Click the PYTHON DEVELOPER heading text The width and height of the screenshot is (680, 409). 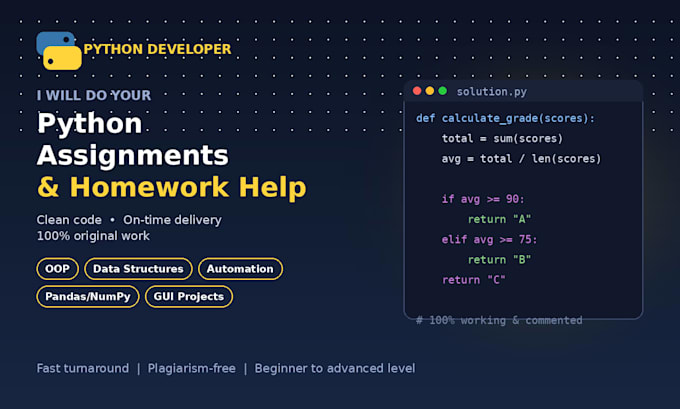157,49
